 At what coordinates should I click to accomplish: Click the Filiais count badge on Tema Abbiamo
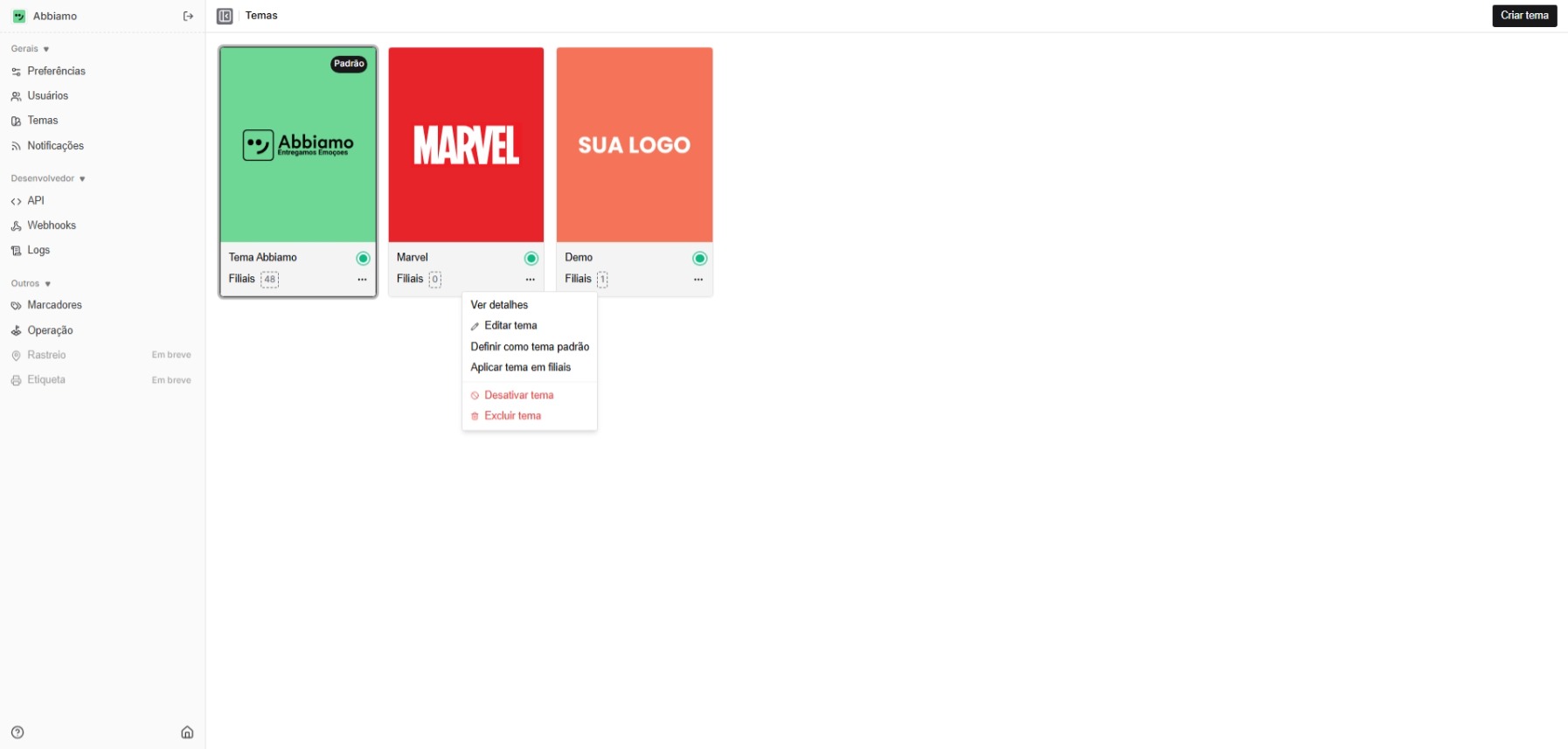click(269, 280)
